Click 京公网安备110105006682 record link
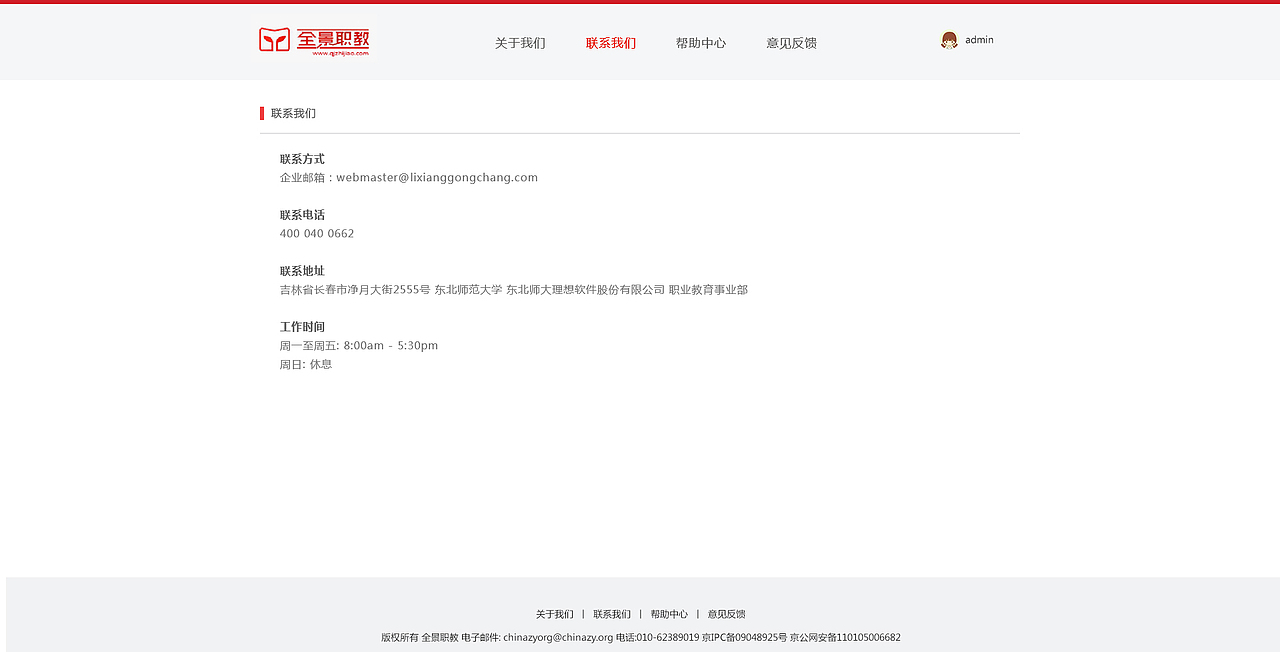Image resolution: width=1280 pixels, height=652 pixels. [x=845, y=637]
